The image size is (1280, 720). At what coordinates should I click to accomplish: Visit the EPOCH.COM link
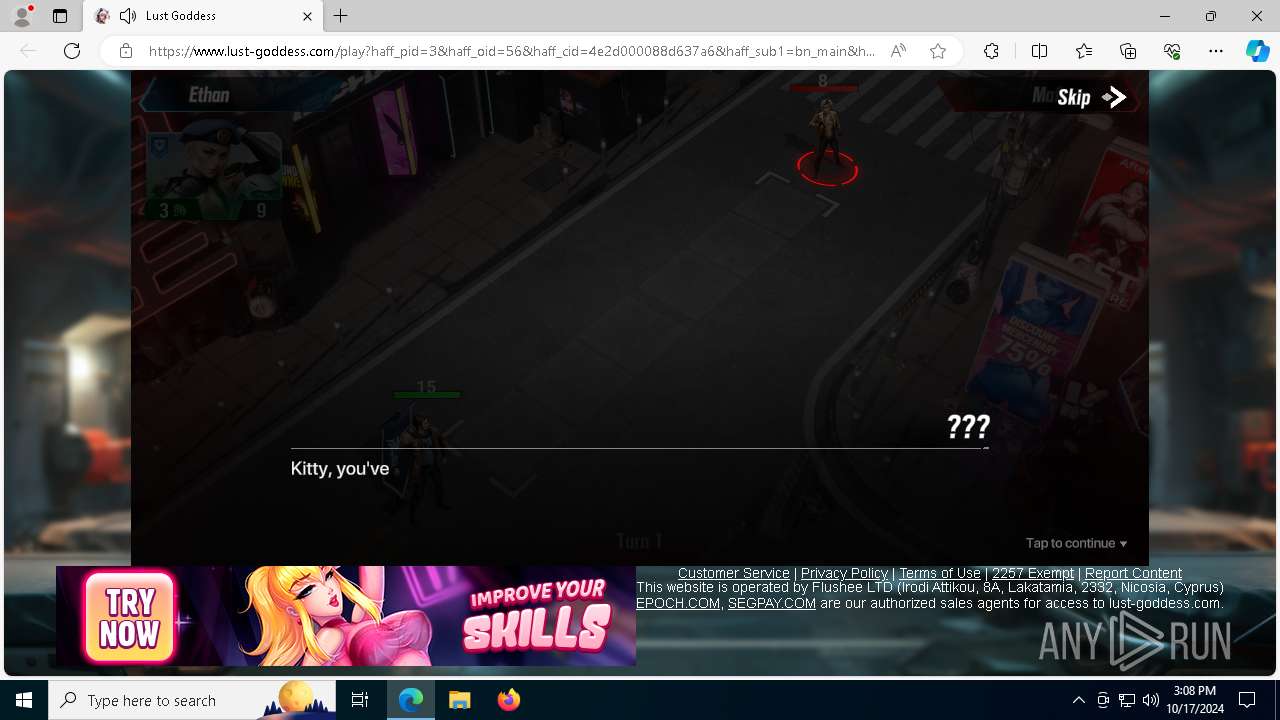678,603
